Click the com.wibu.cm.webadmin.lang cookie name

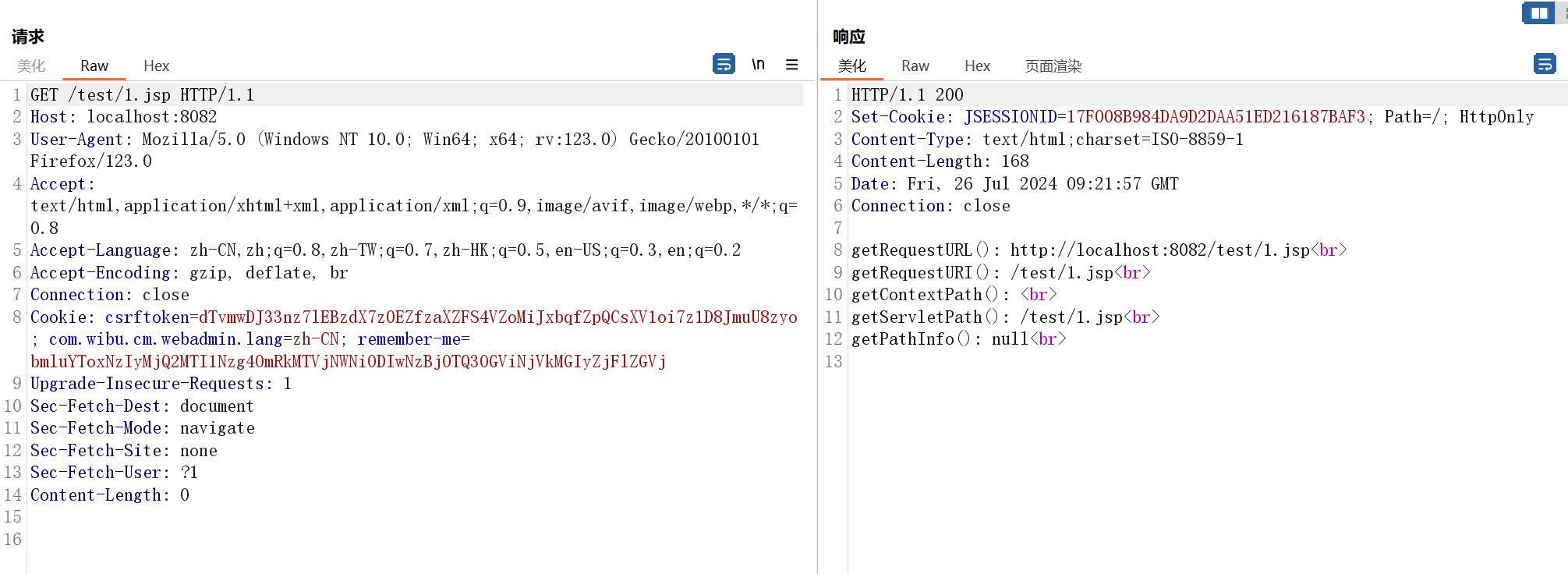click(165, 339)
